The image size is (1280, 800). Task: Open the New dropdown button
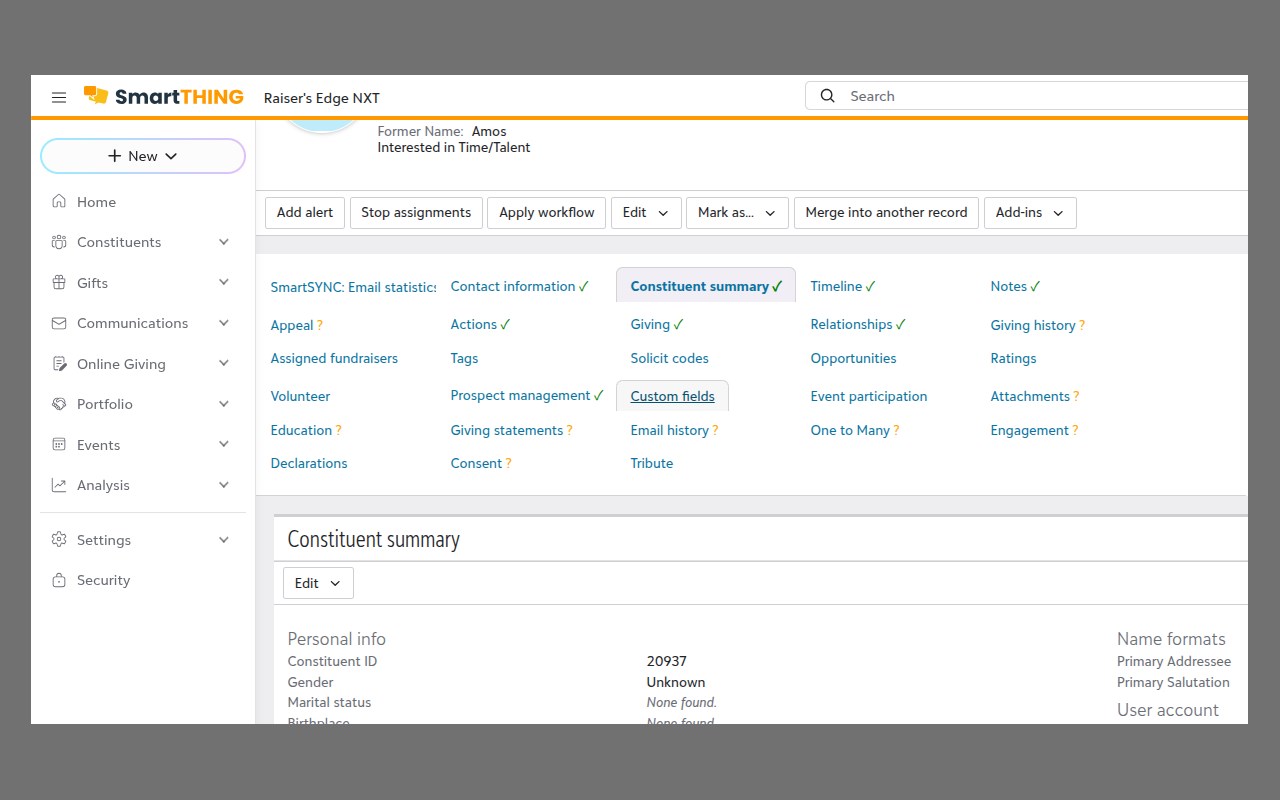tap(143, 156)
